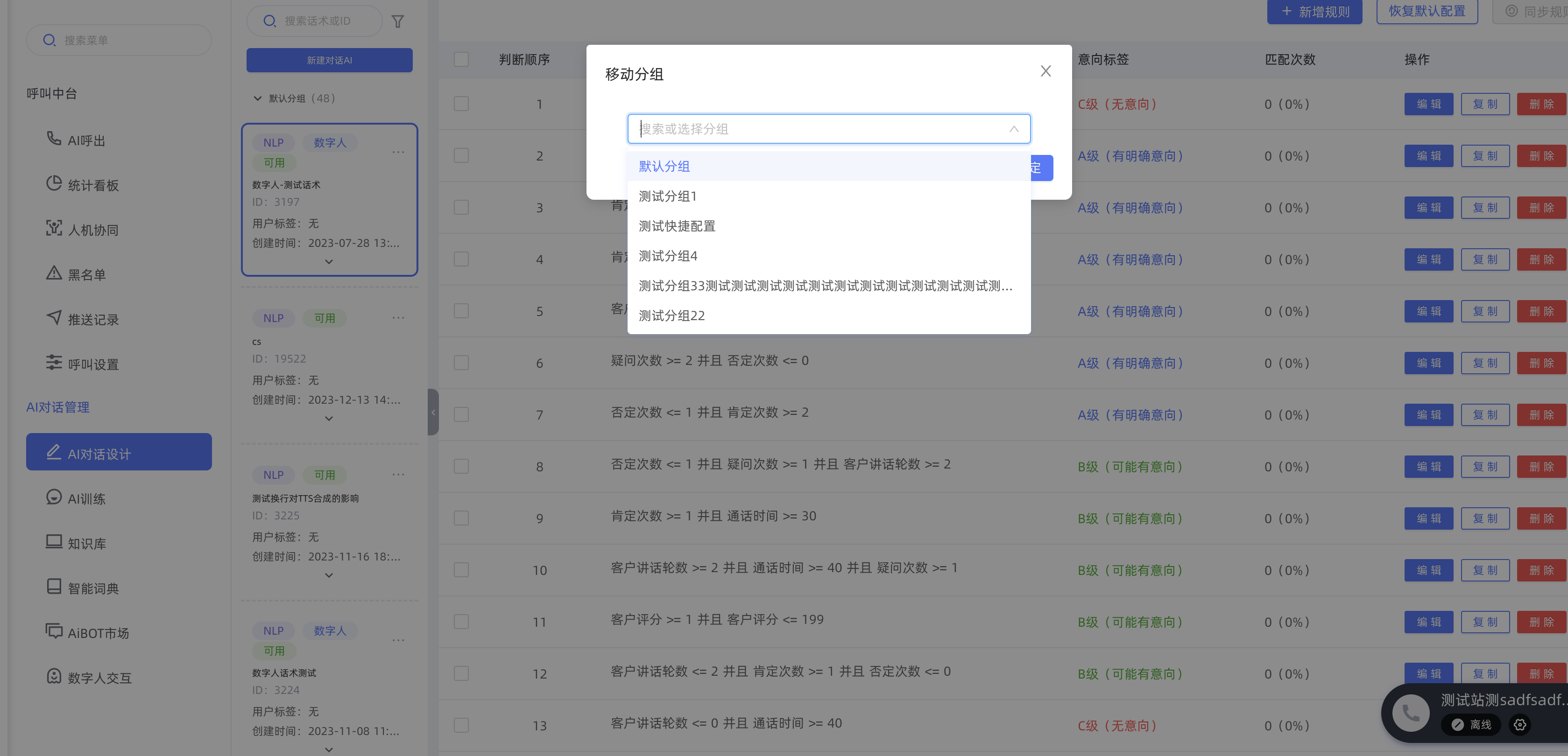Open 知识库 laptop icon
The image size is (1568, 756).
(x=54, y=541)
